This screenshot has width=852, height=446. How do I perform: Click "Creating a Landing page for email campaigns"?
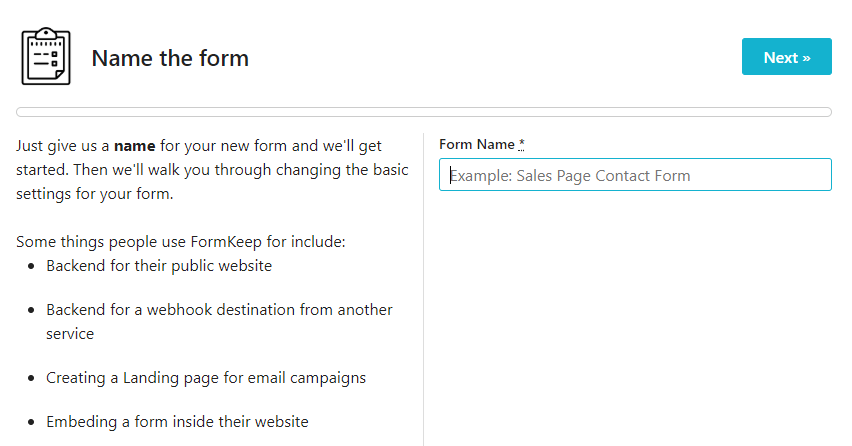206,378
